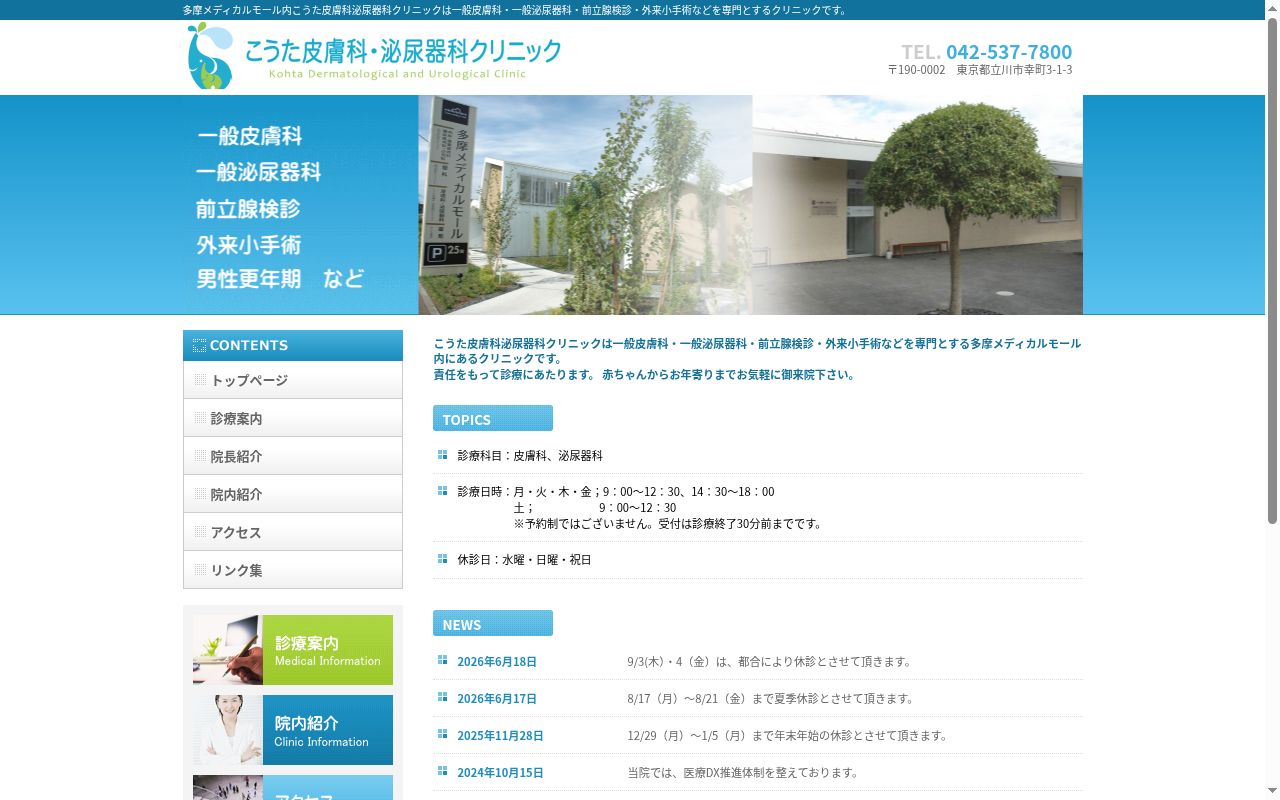Open the news dated 2025年11月28日
This screenshot has width=1280, height=800.
coord(500,736)
